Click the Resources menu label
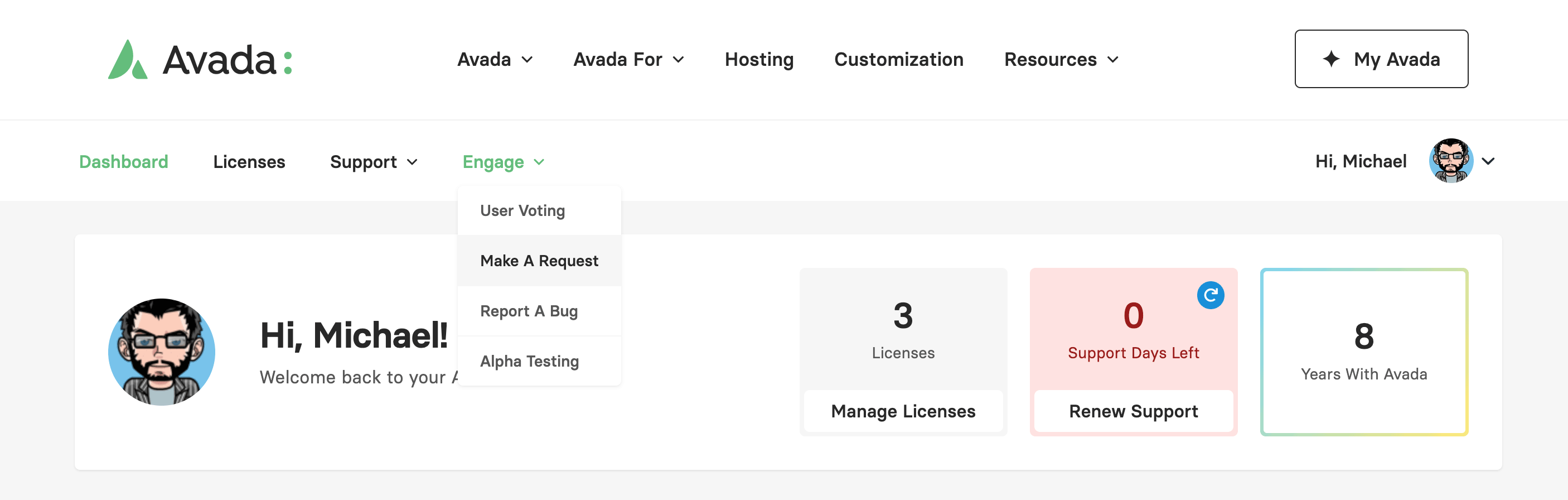Screen dimensions: 1568x500 [x=1050, y=59]
